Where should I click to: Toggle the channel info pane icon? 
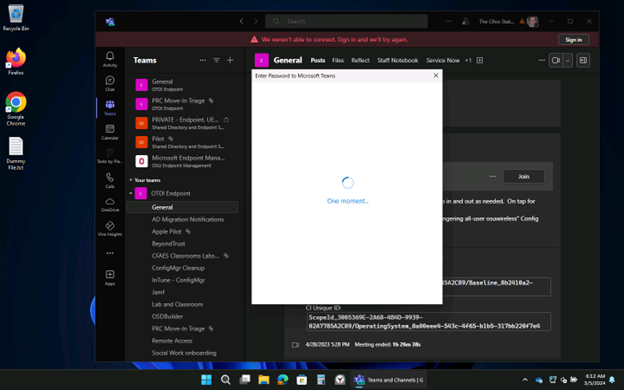pyautogui.click(x=583, y=60)
